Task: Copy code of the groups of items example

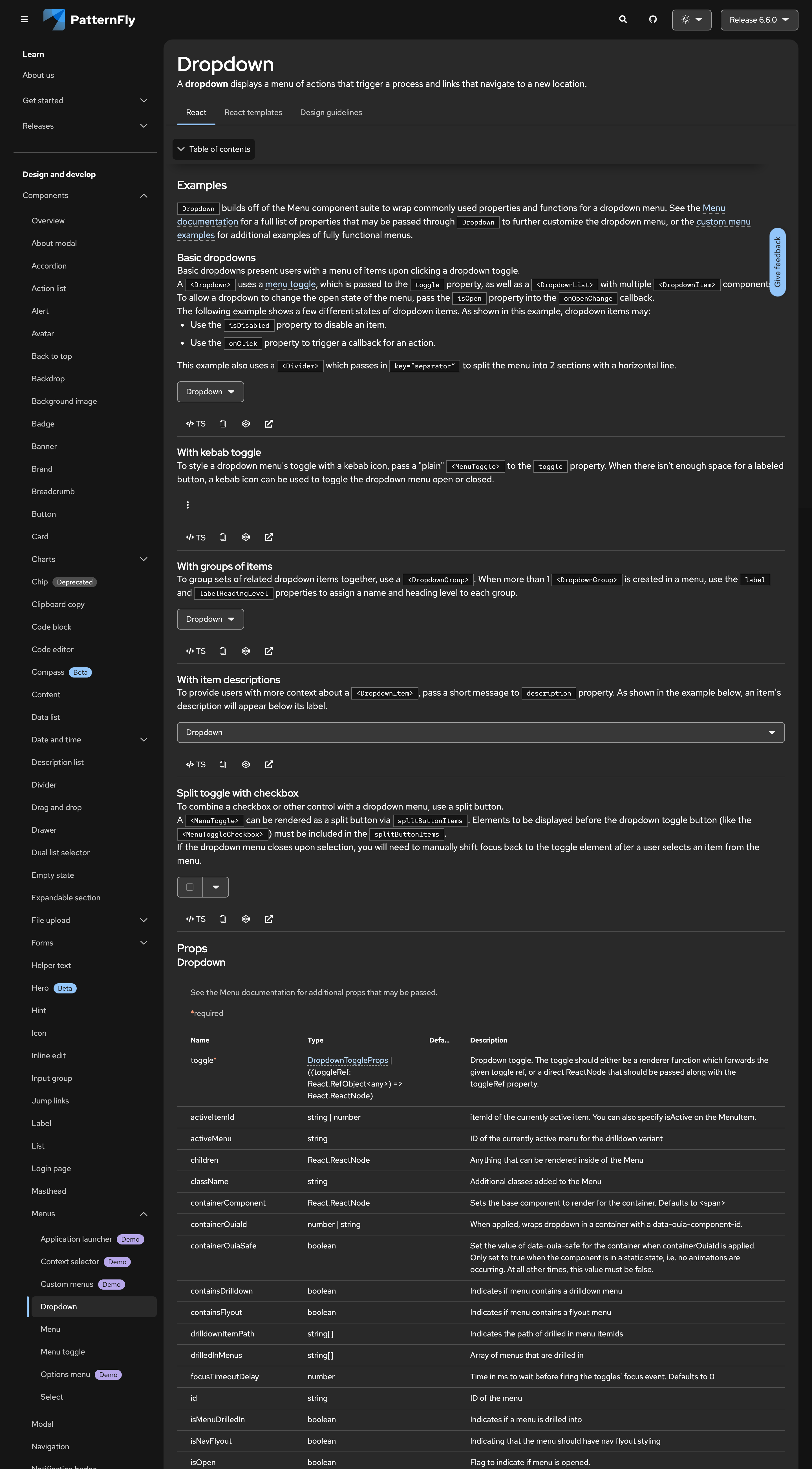Action: pos(223,651)
